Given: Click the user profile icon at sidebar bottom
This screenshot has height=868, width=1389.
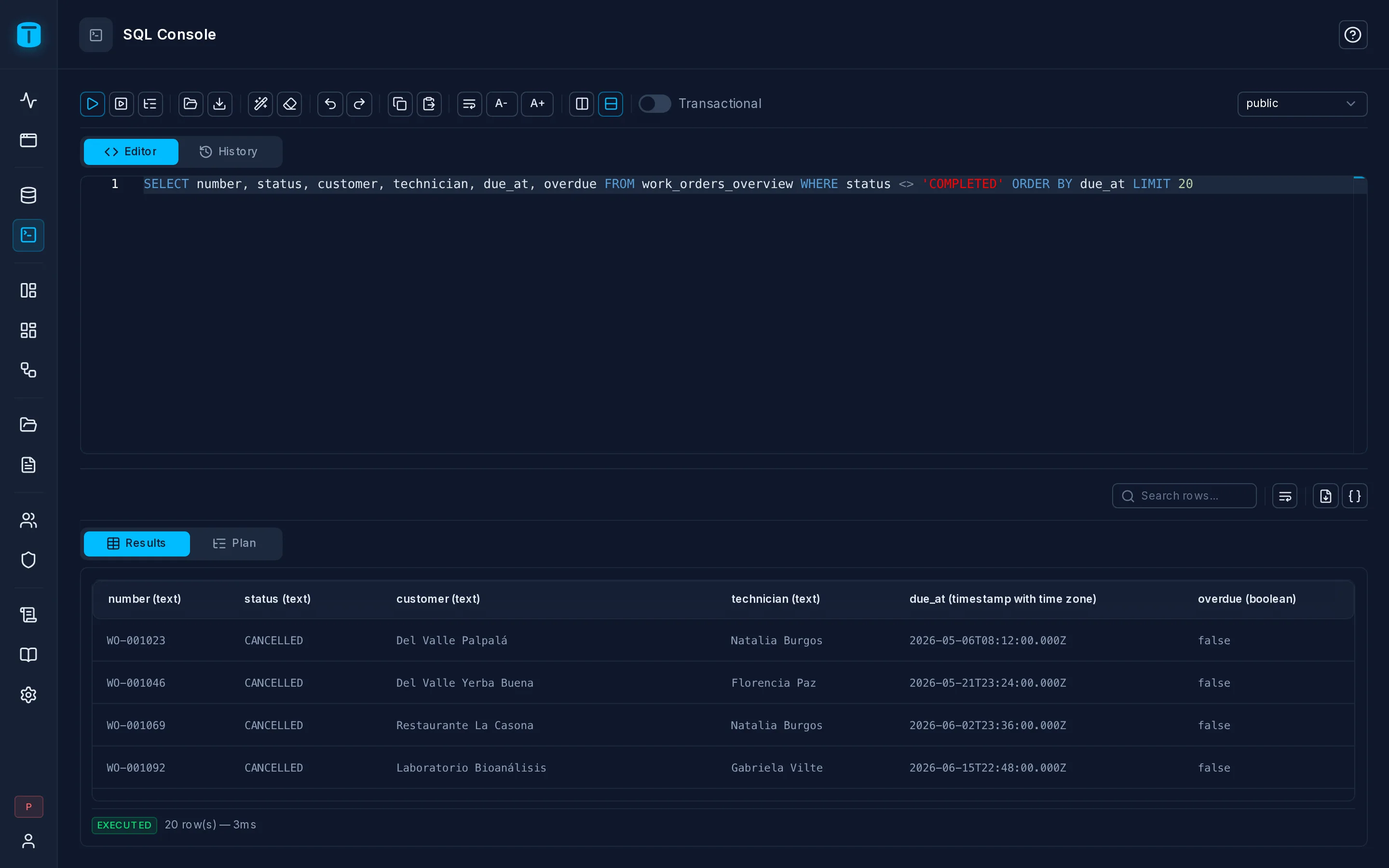Looking at the screenshot, I should point(29,841).
